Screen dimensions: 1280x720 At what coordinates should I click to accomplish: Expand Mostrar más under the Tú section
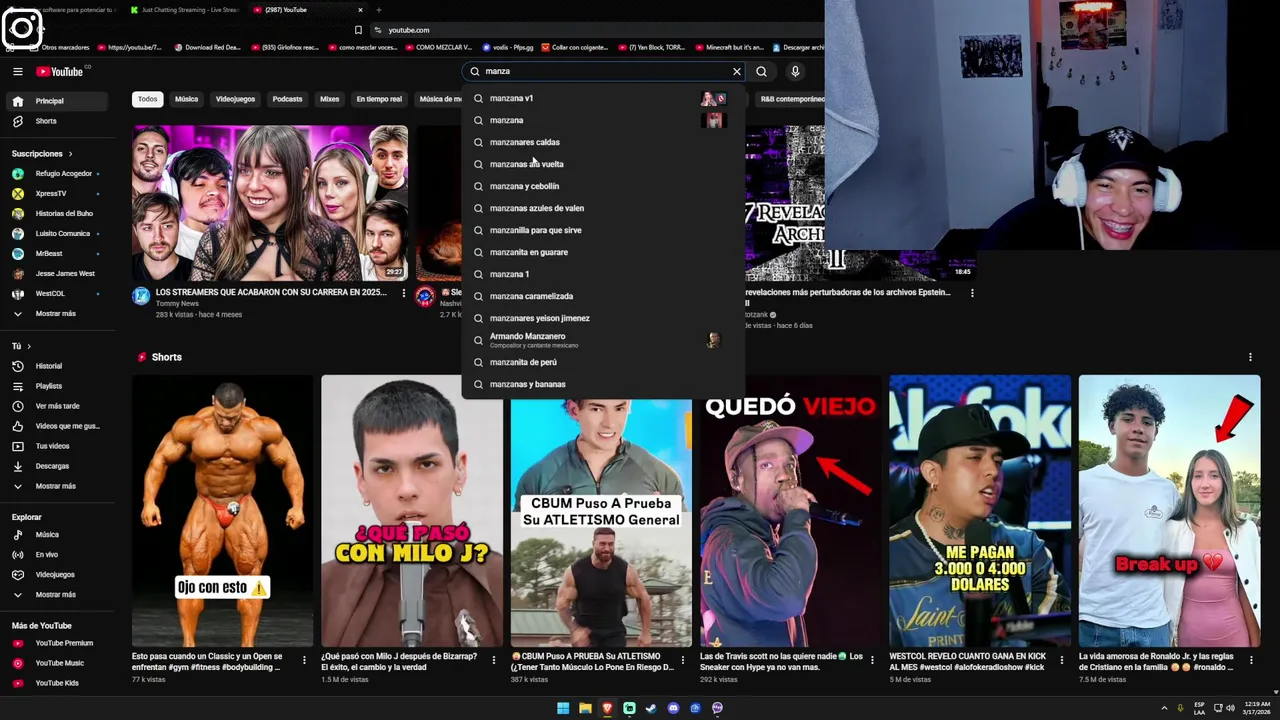(x=58, y=486)
